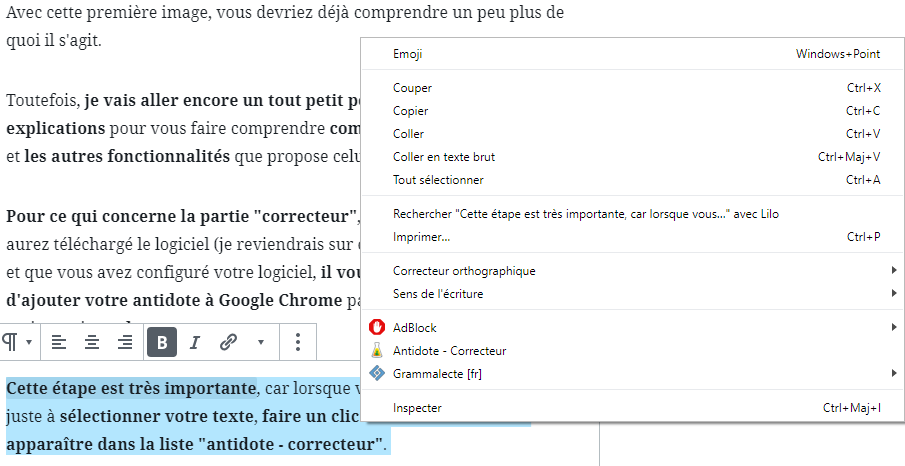Open Inspecter from context menu
905x466 pixels.
coord(417,408)
